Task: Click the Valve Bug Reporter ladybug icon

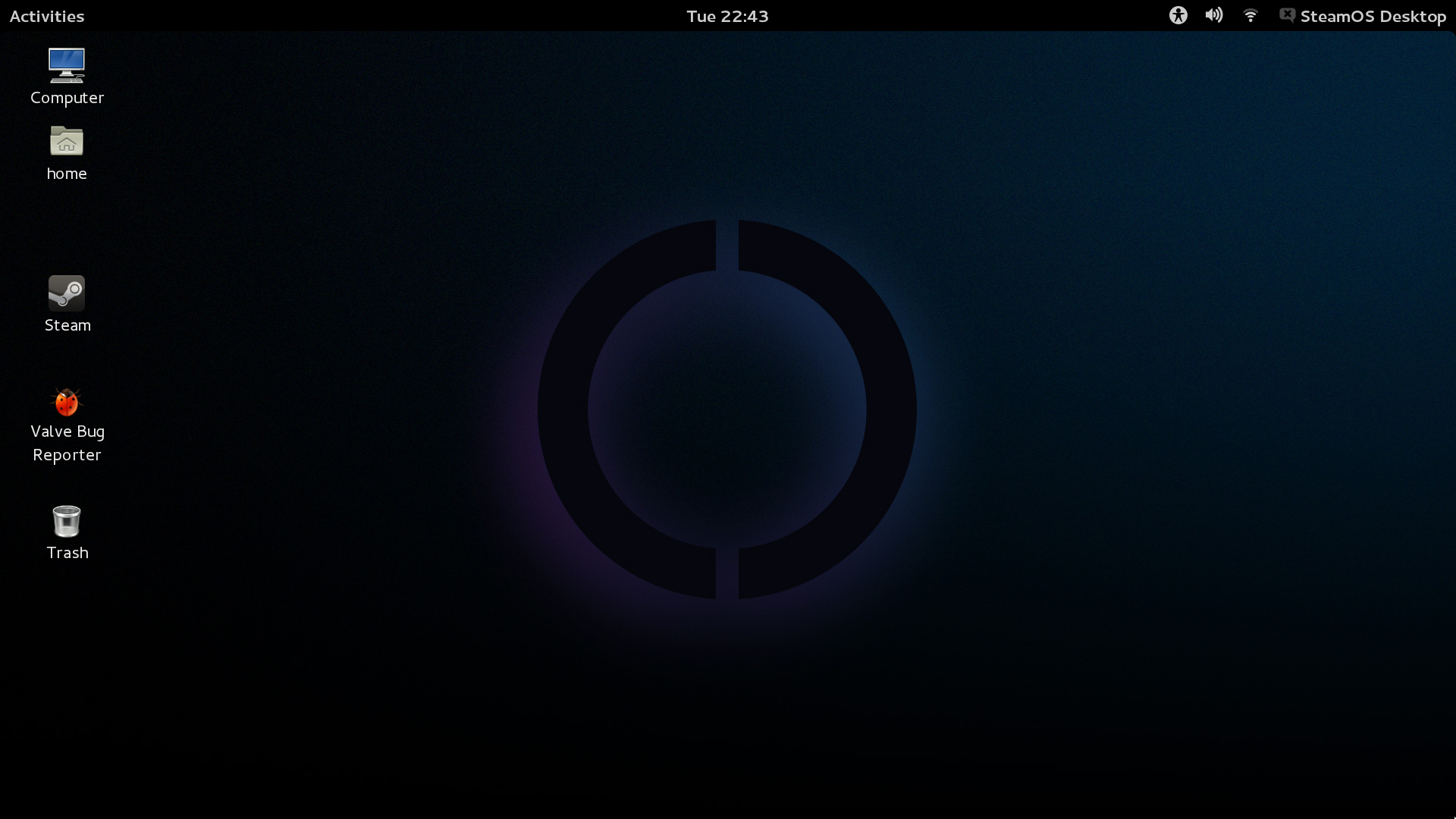Action: point(67,402)
